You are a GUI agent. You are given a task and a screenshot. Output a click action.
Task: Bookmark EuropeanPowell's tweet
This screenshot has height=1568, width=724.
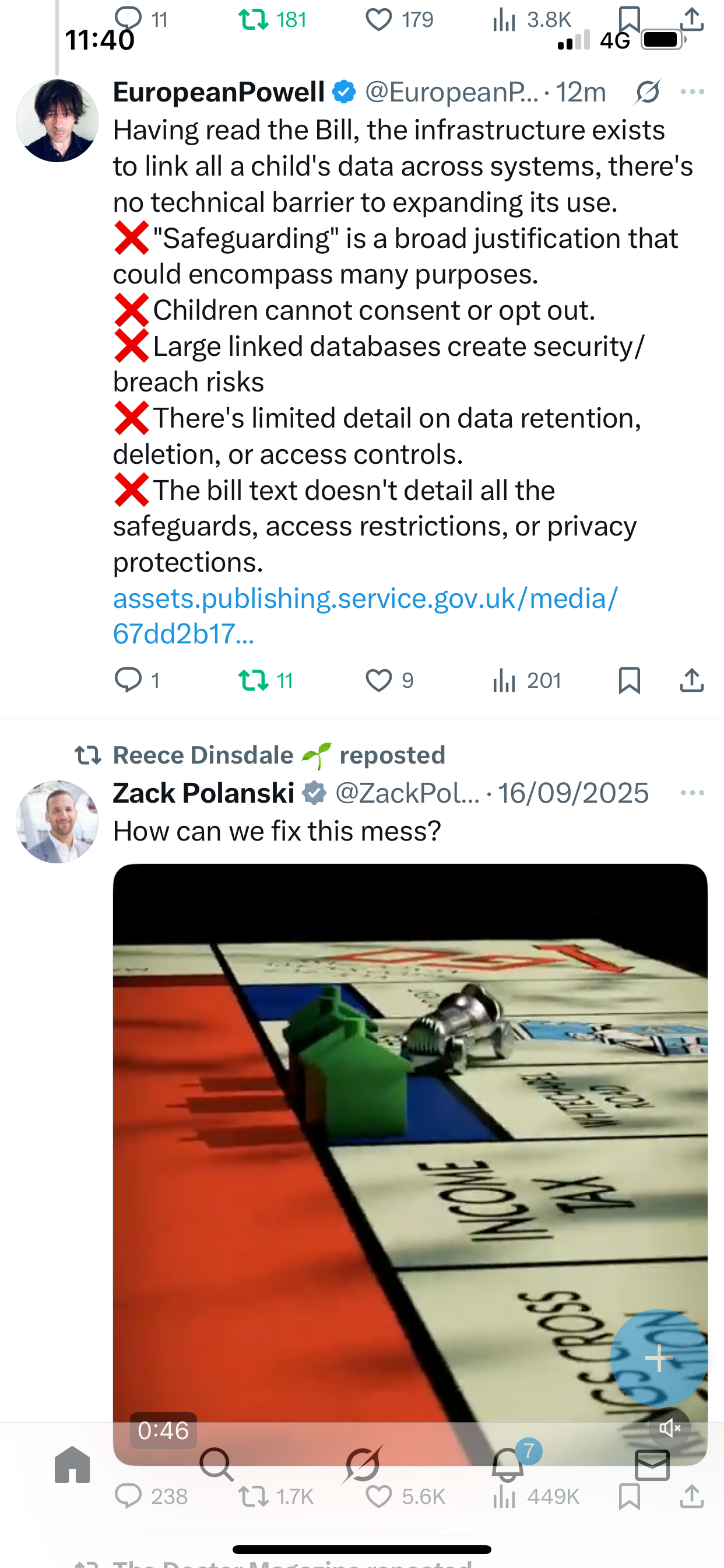point(629,680)
